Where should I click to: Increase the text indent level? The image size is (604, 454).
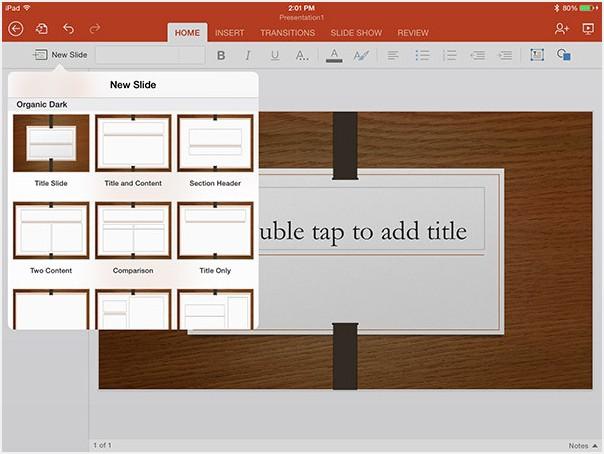[506, 56]
